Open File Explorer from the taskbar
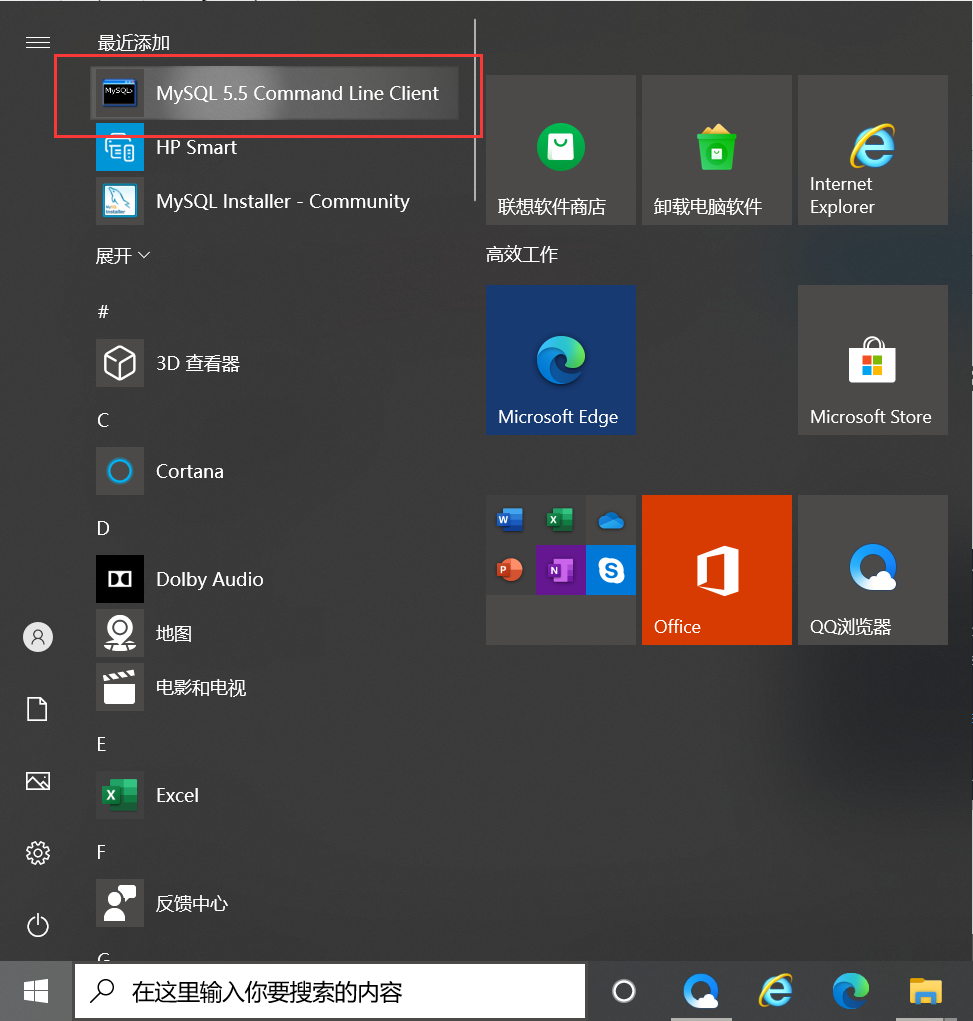The height and width of the screenshot is (1021, 973). click(925, 991)
